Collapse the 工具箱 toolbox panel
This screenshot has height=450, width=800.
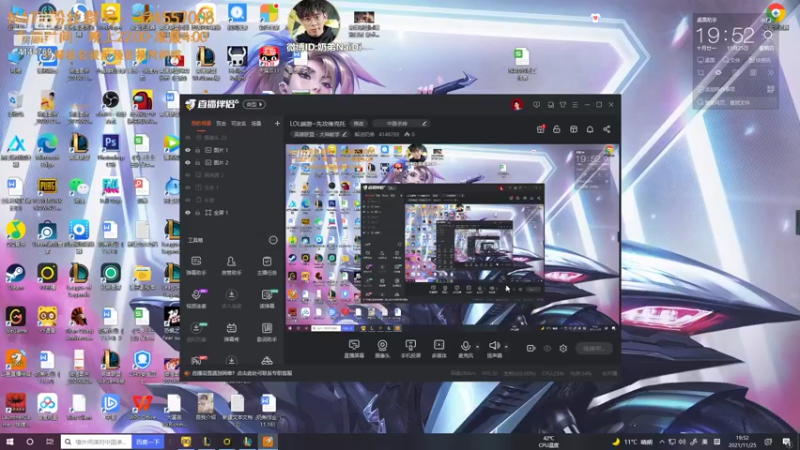tap(273, 240)
